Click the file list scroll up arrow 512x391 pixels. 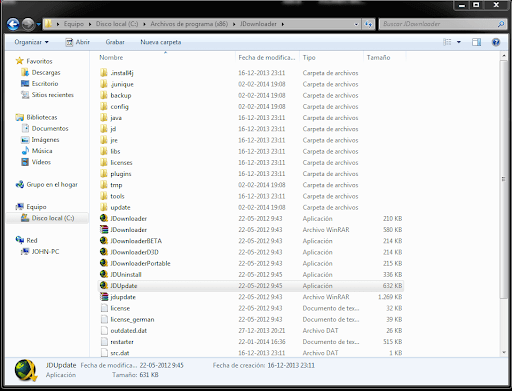504,56
